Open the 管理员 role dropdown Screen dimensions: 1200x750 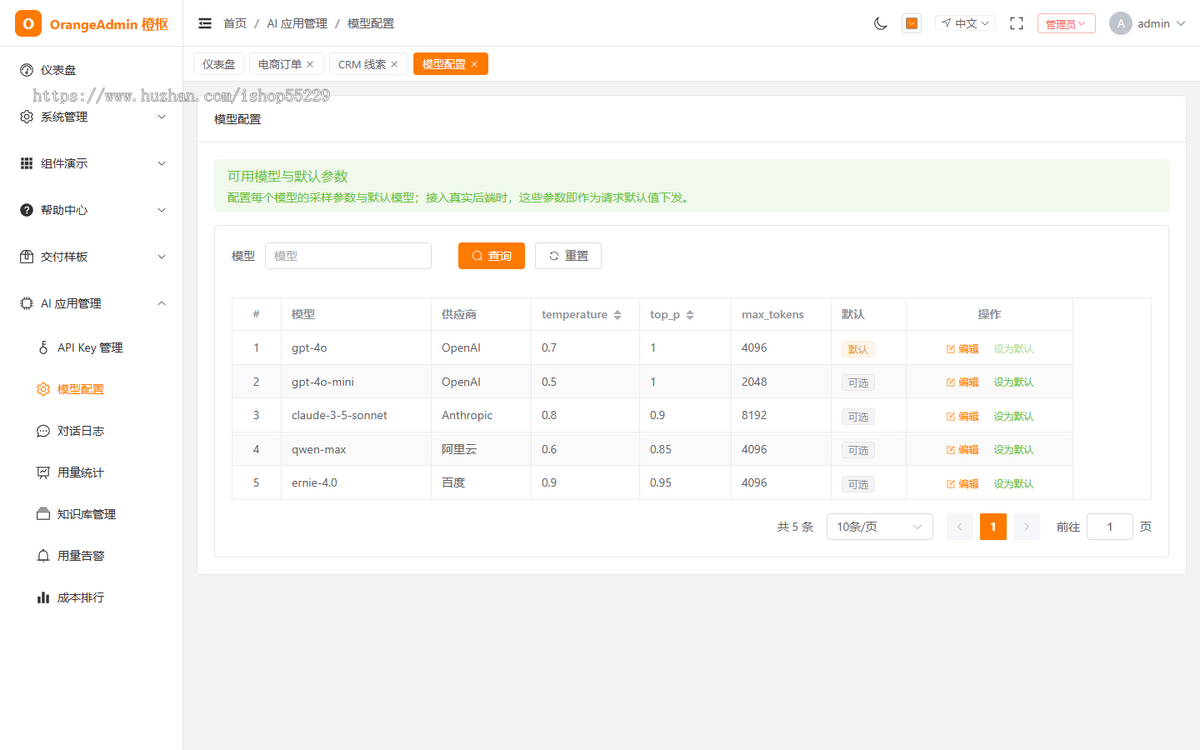point(1066,23)
